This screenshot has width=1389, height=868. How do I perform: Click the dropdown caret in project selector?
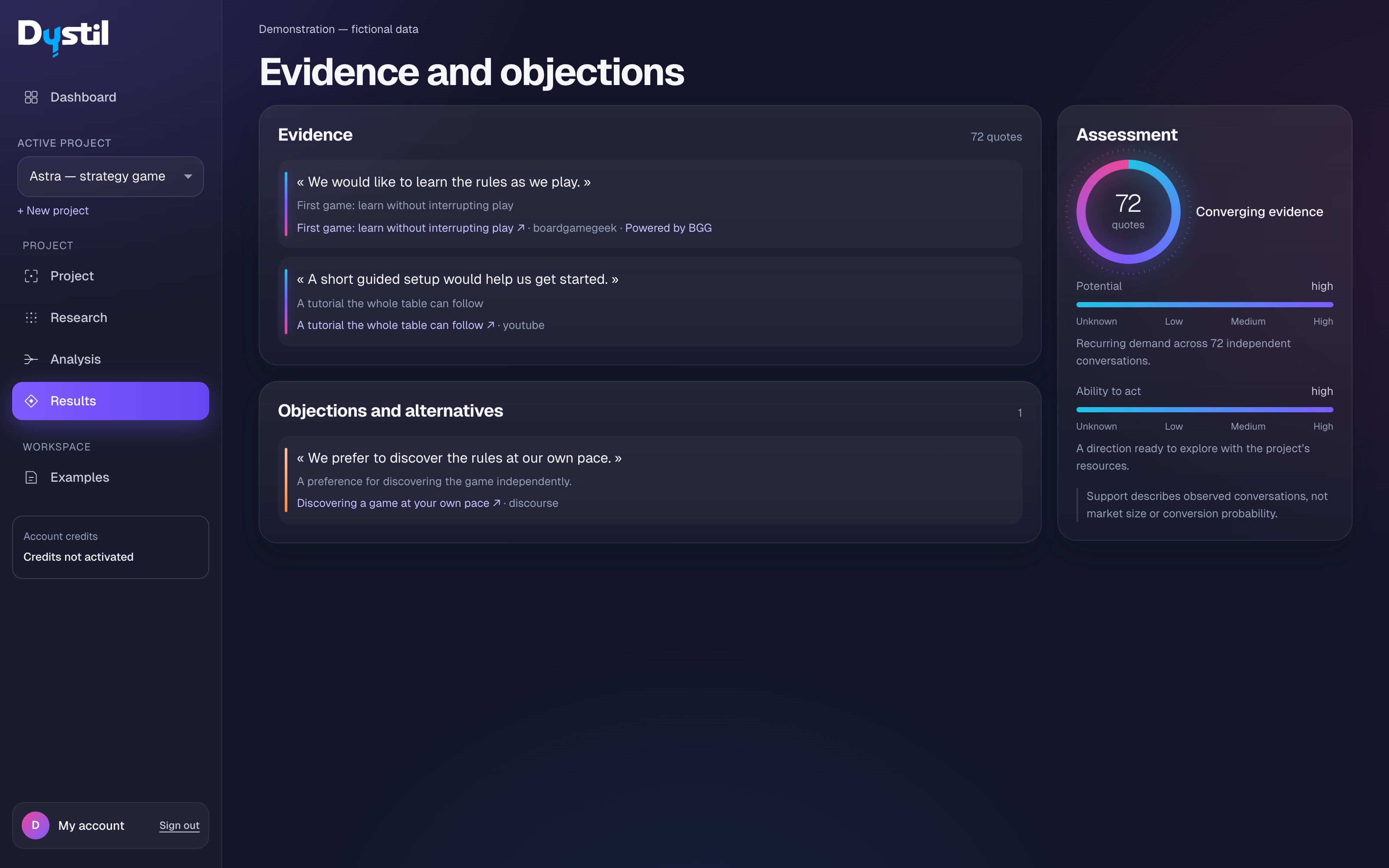188,176
